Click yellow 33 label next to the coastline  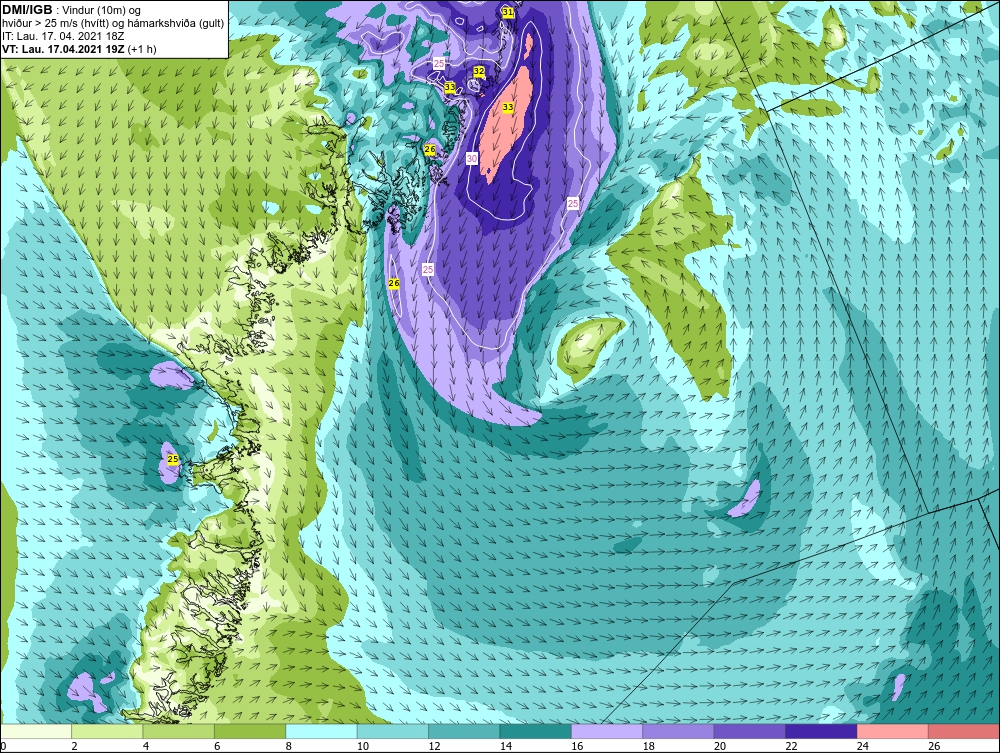click(450, 86)
